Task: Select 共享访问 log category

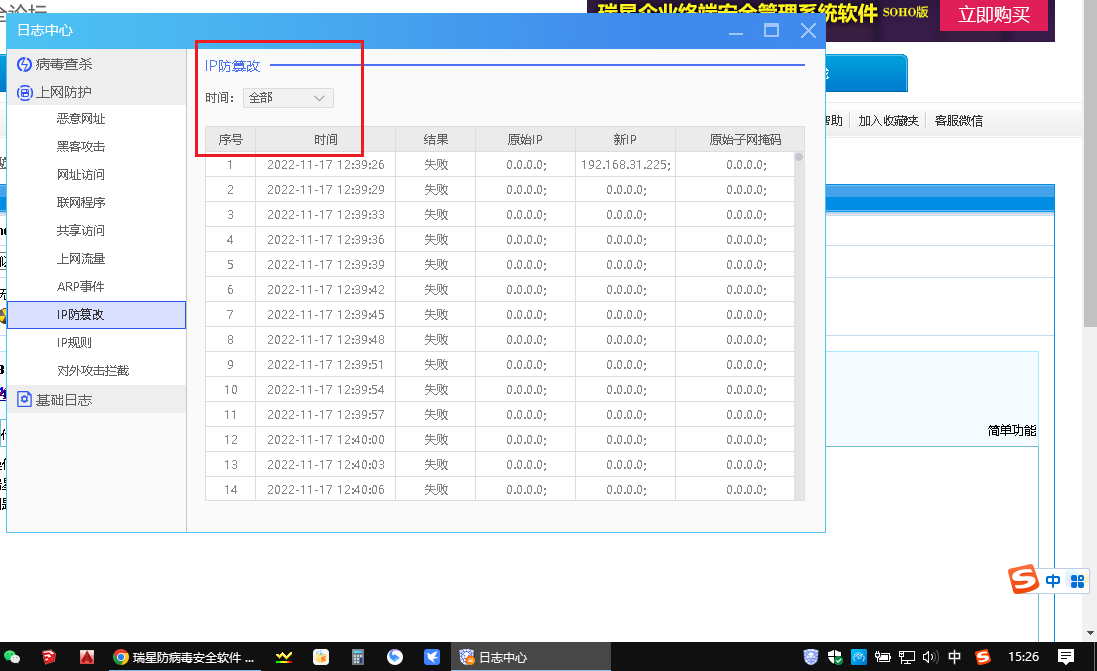Action: click(x=81, y=231)
